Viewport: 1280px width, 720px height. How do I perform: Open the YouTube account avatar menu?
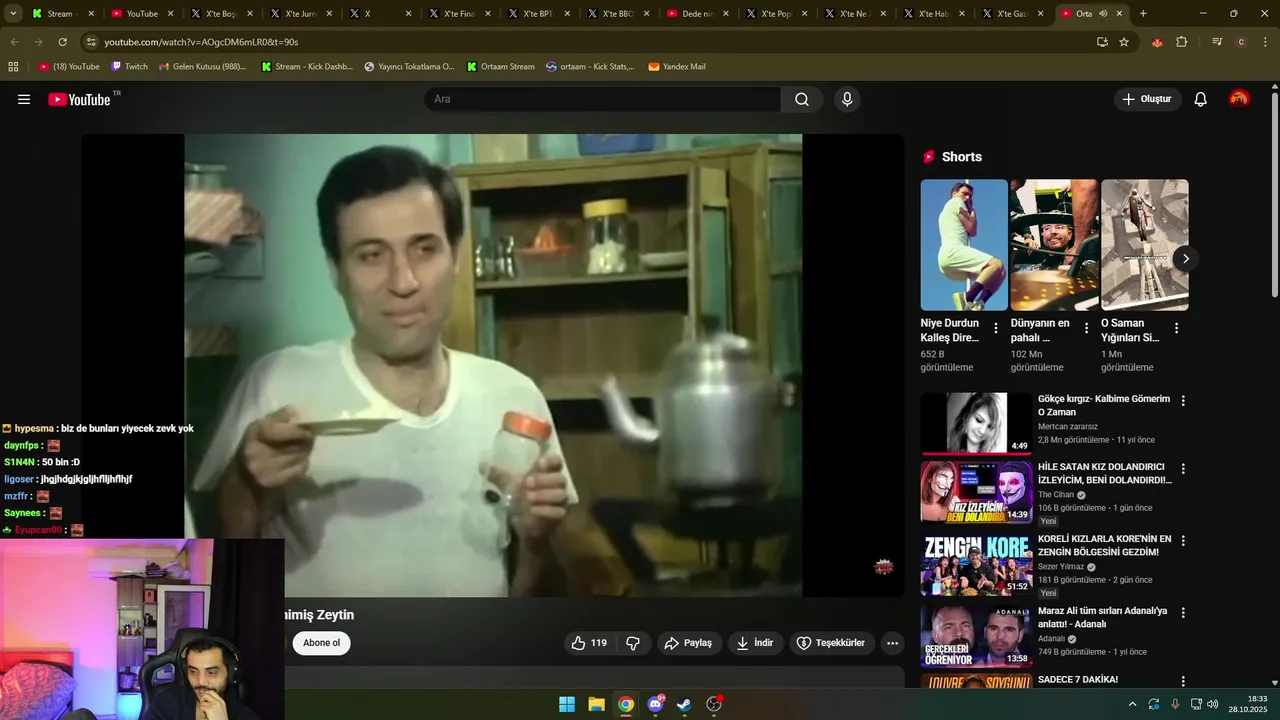(x=1239, y=99)
